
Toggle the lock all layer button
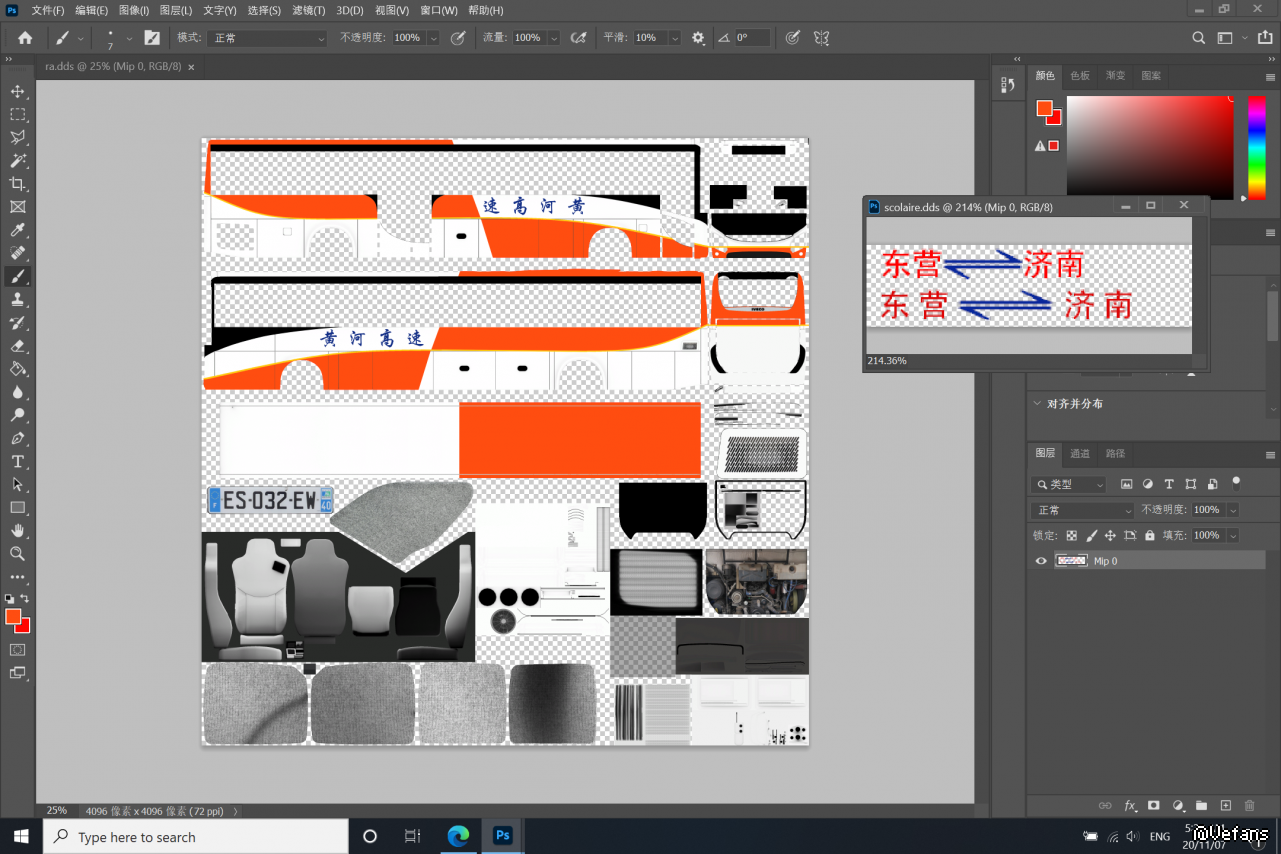coord(1150,536)
